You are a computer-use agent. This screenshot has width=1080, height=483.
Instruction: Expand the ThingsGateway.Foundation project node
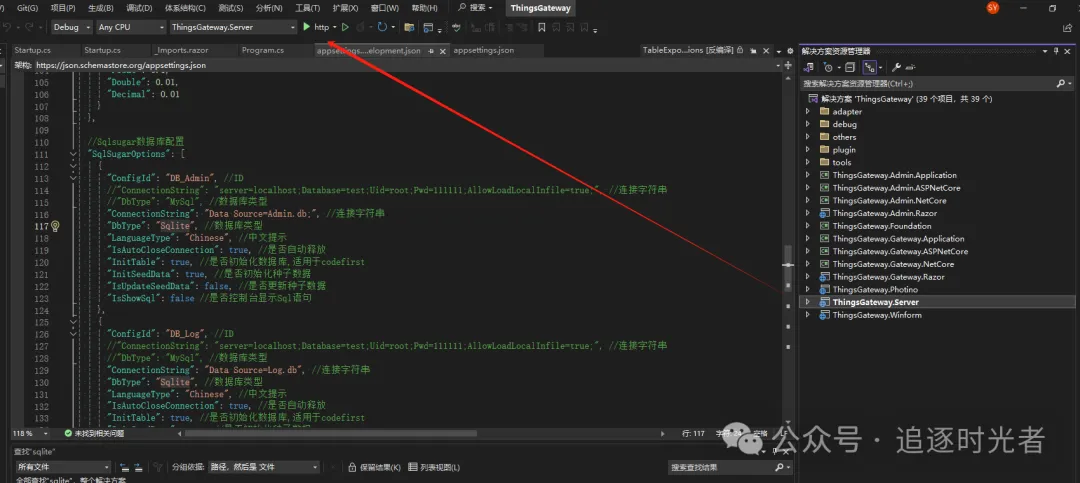pos(808,226)
